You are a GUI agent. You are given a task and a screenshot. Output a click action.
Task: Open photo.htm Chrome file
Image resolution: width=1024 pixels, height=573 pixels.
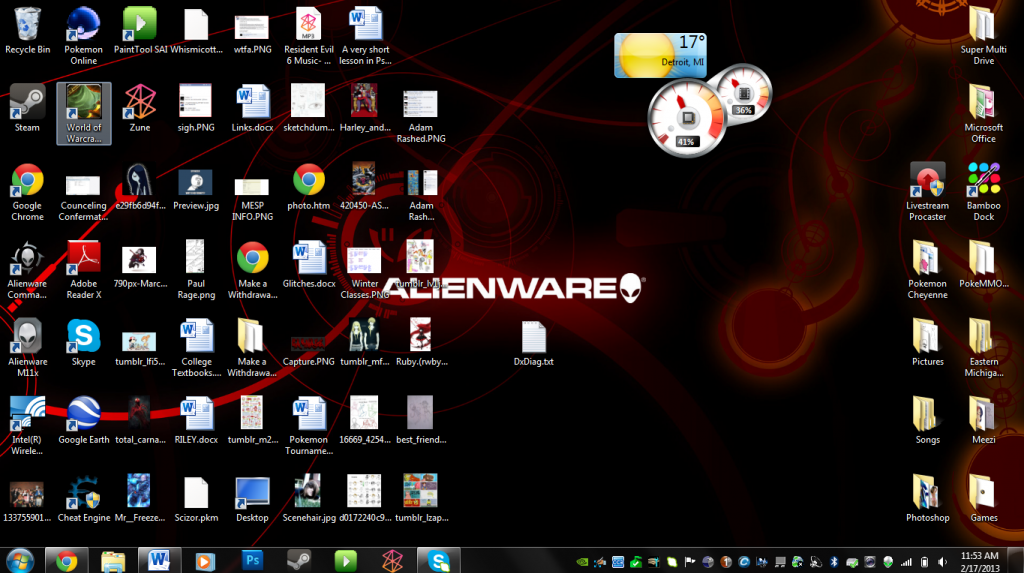pyautogui.click(x=309, y=187)
